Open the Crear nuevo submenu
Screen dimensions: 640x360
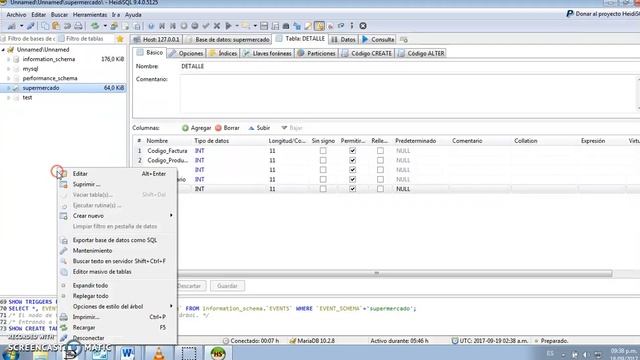(117, 216)
